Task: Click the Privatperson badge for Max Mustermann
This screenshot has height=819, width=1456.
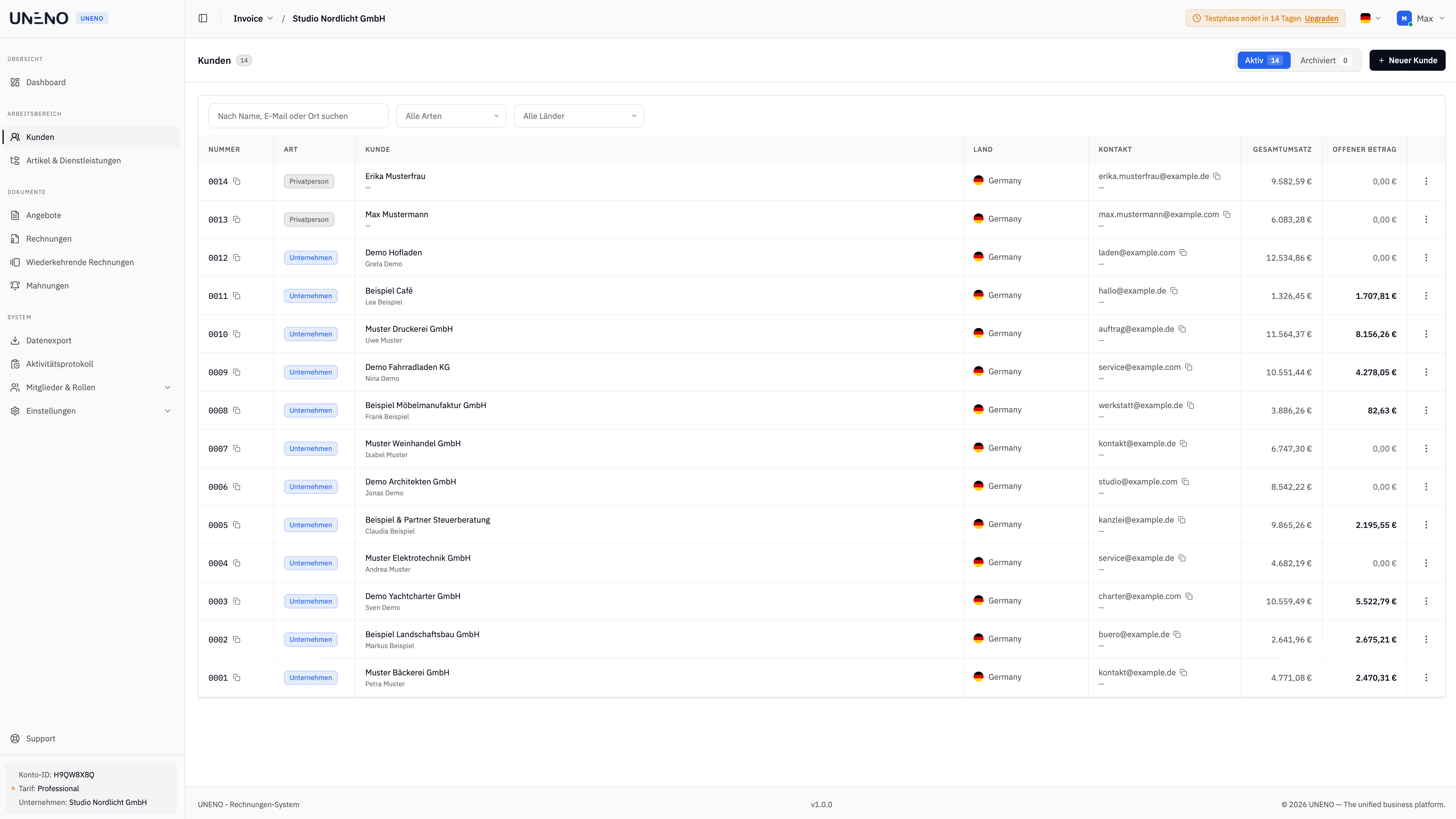Action: click(x=309, y=220)
